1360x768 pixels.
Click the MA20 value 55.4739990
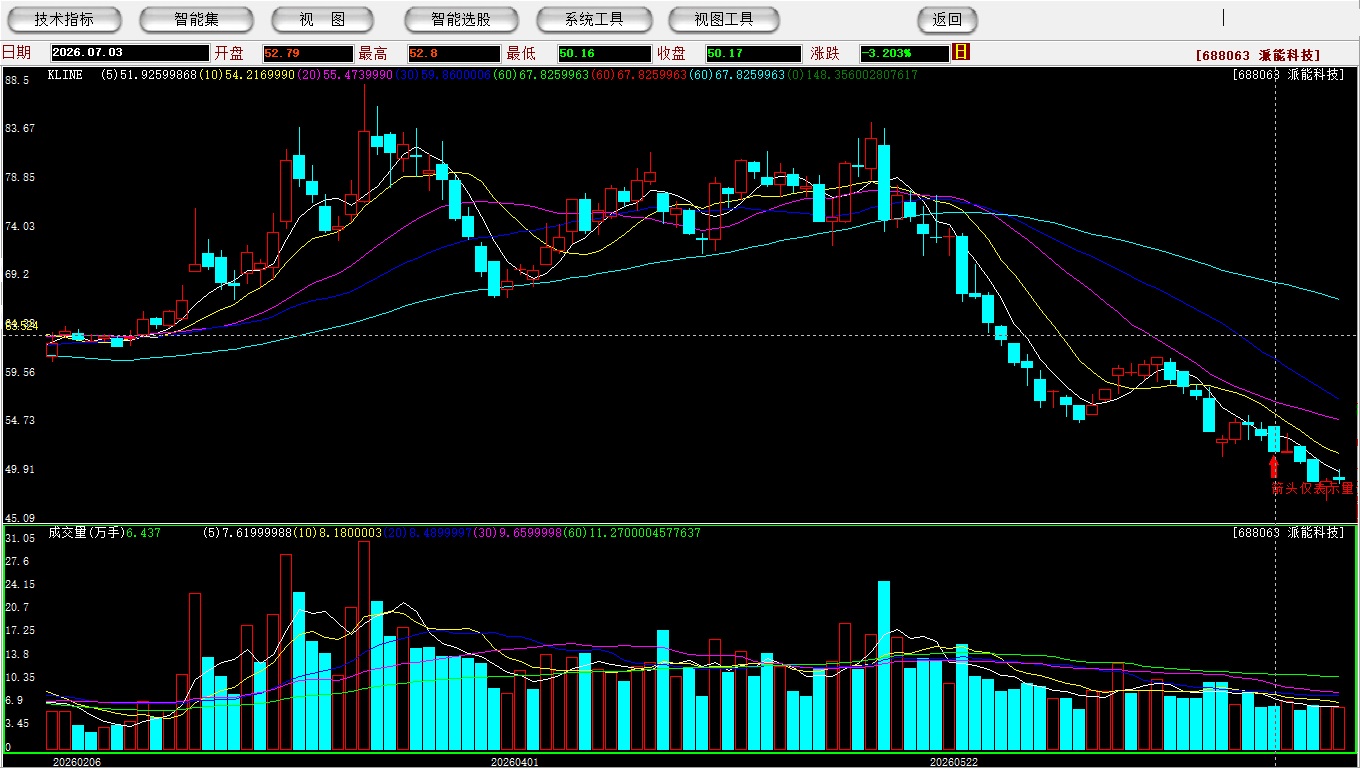(359, 75)
